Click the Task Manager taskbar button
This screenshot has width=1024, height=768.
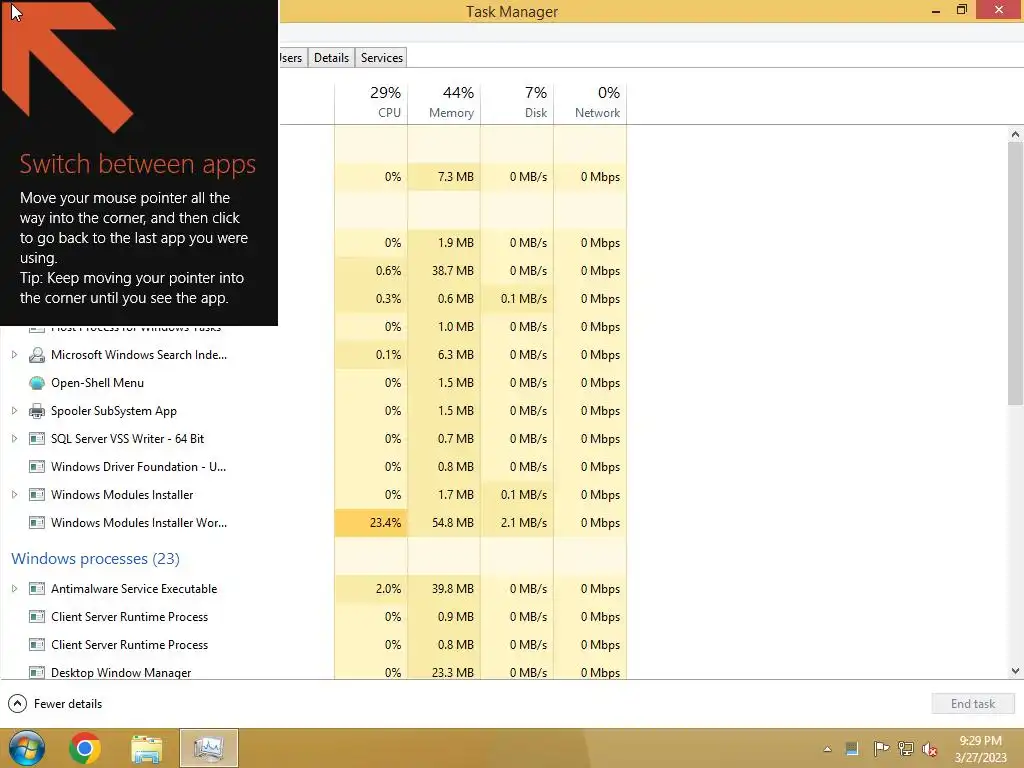click(209, 748)
